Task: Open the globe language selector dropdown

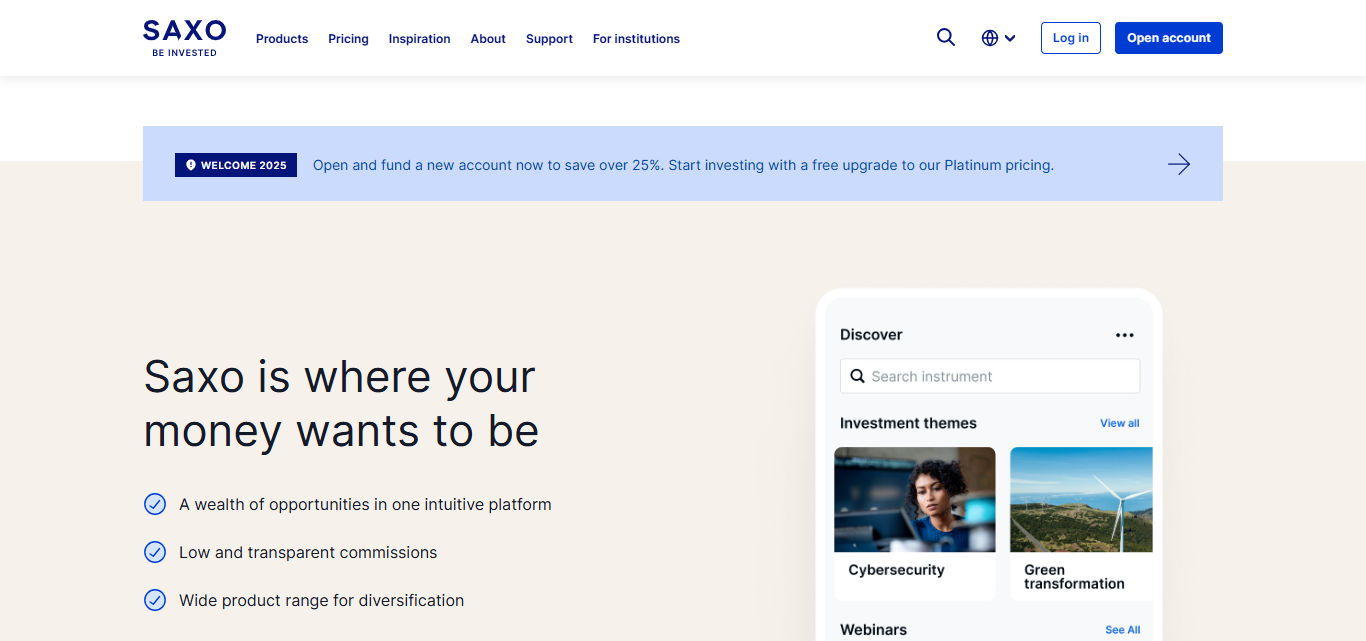Action: click(998, 38)
